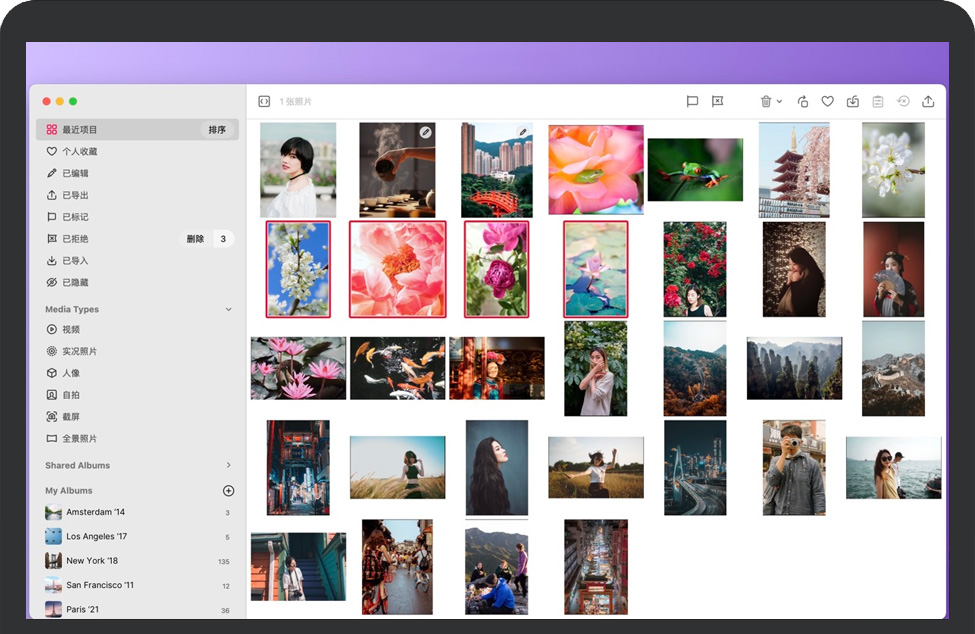This screenshot has height=634, width=975.
Task: Select 实况照片 under Media Types
Action: pyautogui.click(x=79, y=352)
